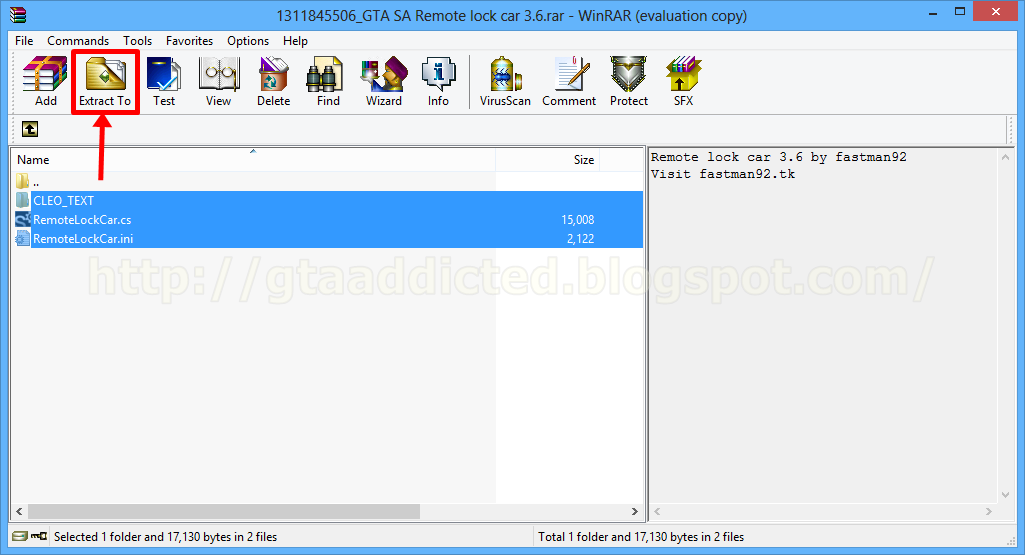Click the 'Remote lock car 3.6 by fastman92' comment text
This screenshot has width=1025, height=555.
[x=779, y=157]
